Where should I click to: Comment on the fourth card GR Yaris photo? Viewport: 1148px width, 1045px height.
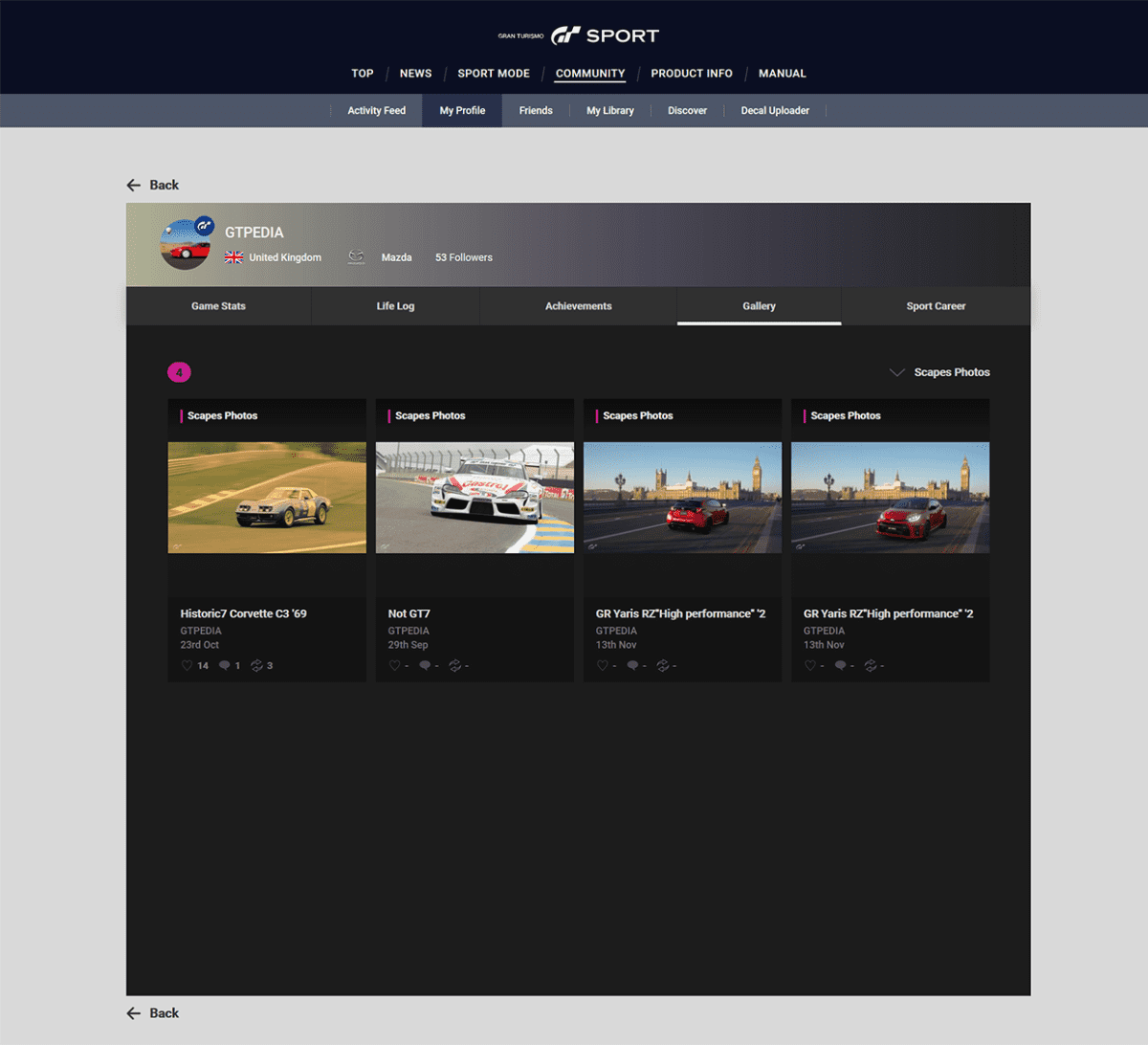coord(840,665)
